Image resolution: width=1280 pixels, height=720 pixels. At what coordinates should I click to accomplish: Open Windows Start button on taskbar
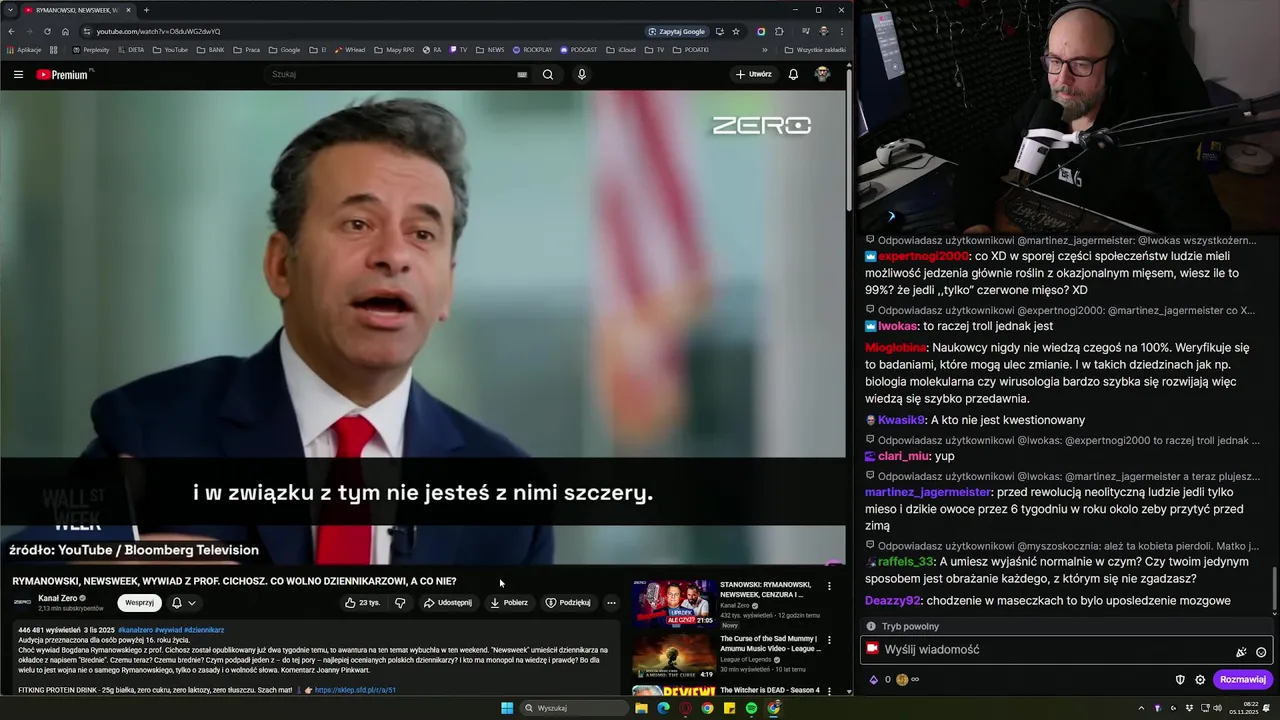tap(507, 708)
